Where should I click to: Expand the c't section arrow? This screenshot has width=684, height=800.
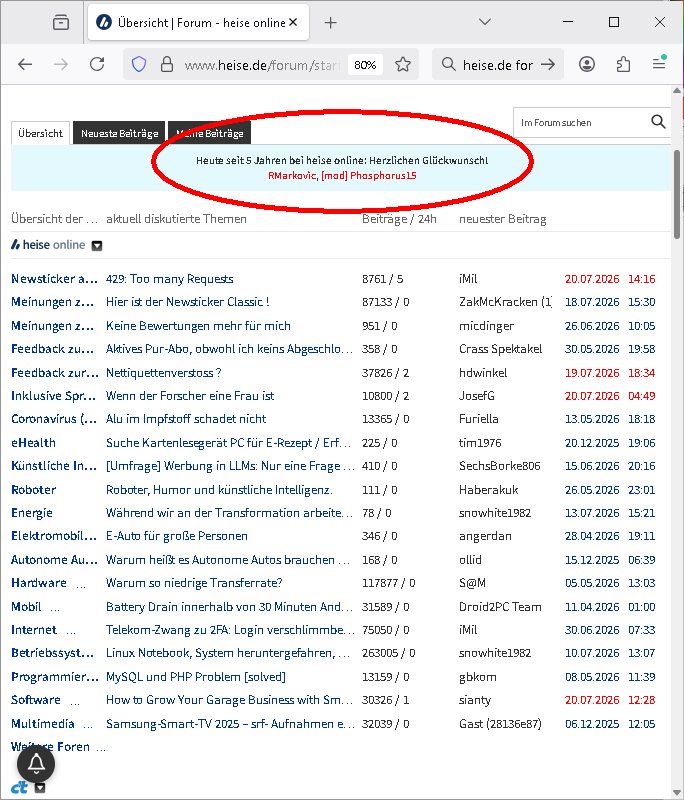point(40,788)
